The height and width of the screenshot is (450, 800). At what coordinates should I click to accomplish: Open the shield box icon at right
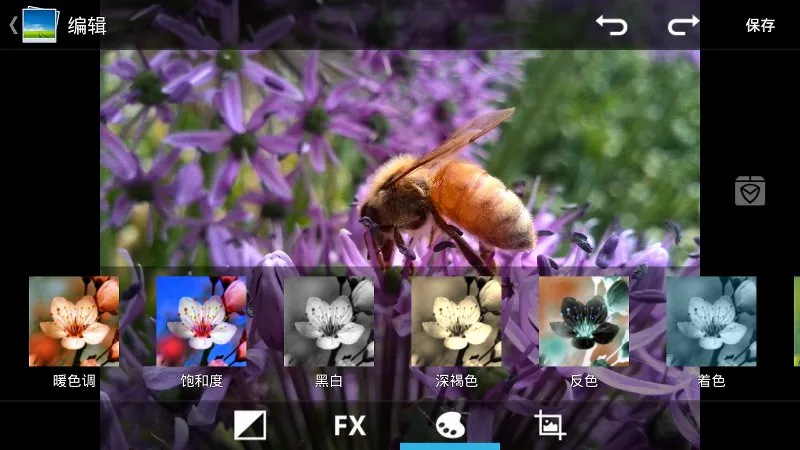[749, 190]
